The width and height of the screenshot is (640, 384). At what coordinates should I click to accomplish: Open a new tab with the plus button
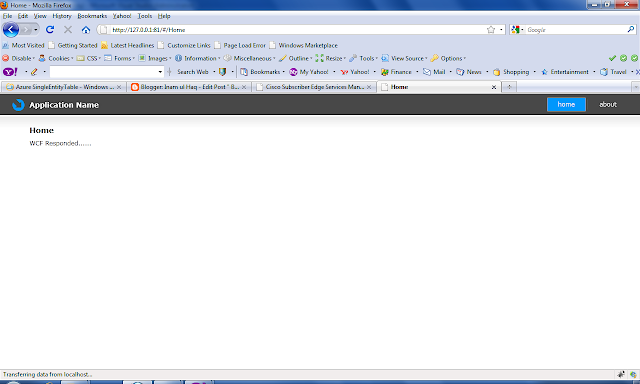[x=509, y=87]
